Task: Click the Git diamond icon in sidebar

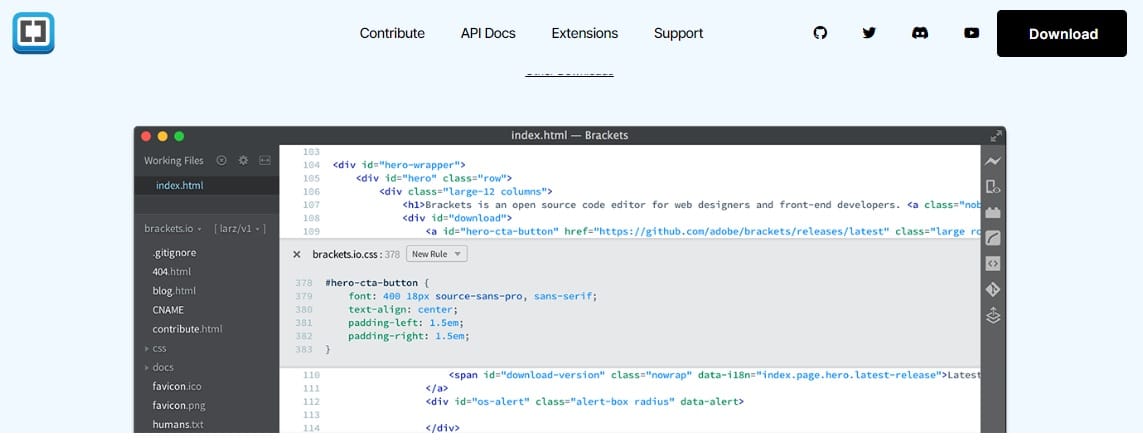Action: (x=992, y=290)
